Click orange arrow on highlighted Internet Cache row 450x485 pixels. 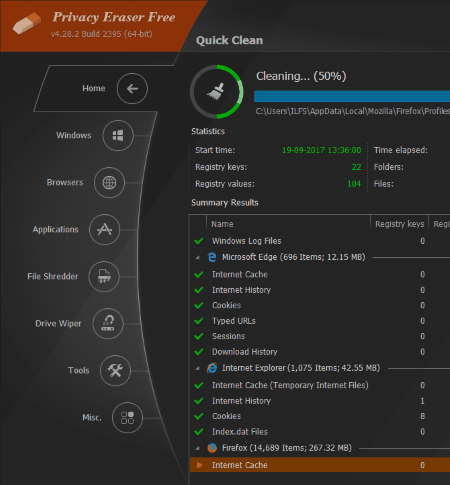click(x=199, y=465)
